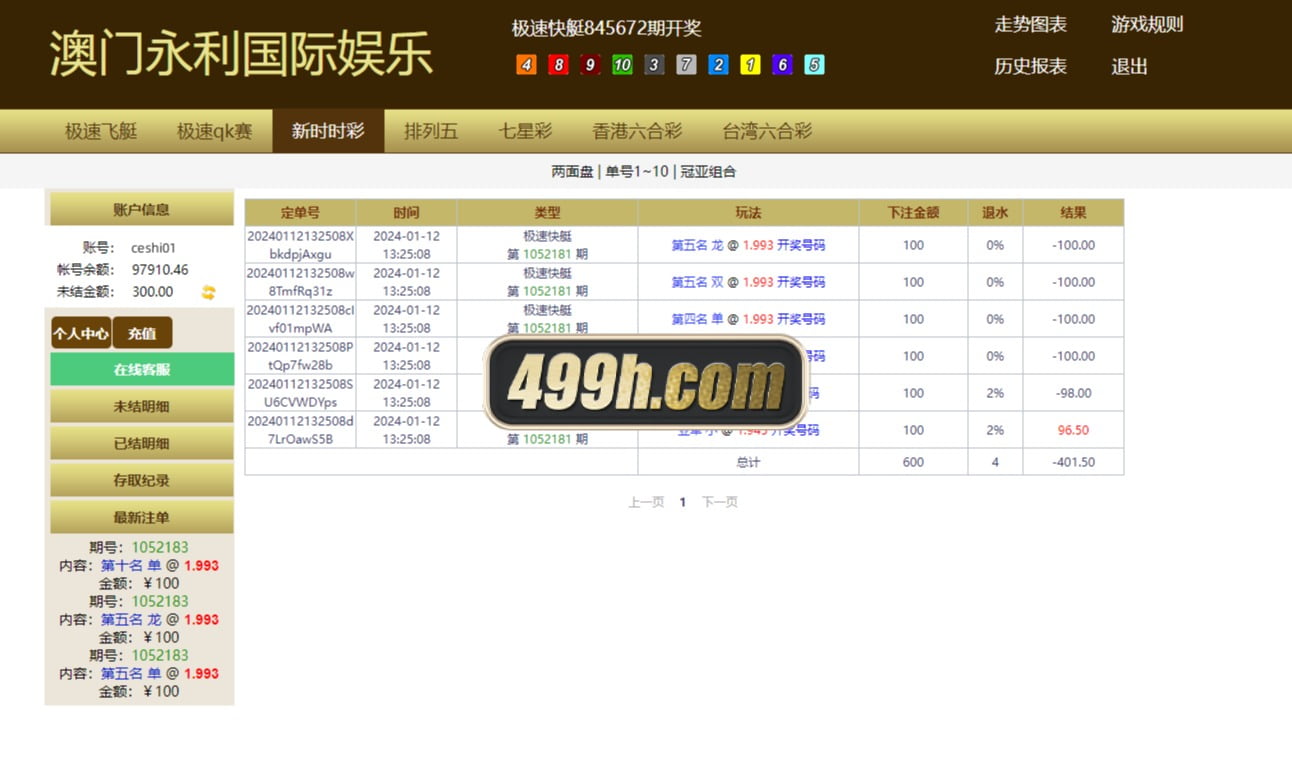The height and width of the screenshot is (761, 1292).
Task: Open the 游戏规则 game rules link
Action: 1147,24
